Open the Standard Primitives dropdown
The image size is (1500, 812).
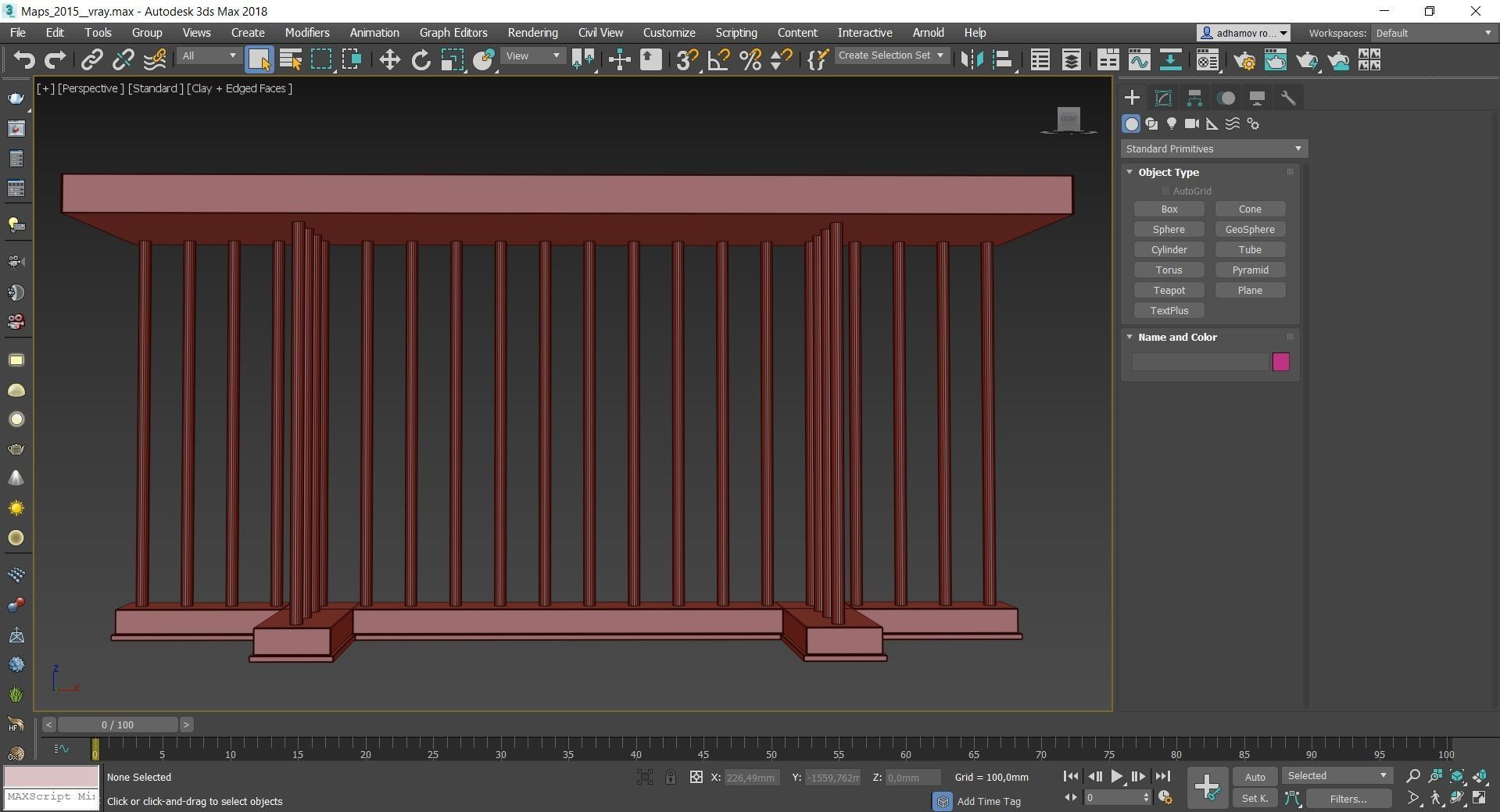coord(1213,148)
